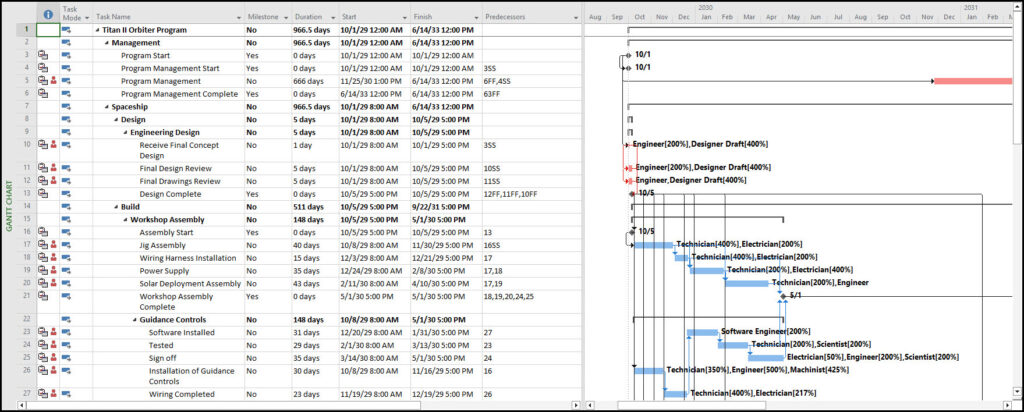Click the Program Management task name cell
The image size is (1024, 412).
(168, 81)
